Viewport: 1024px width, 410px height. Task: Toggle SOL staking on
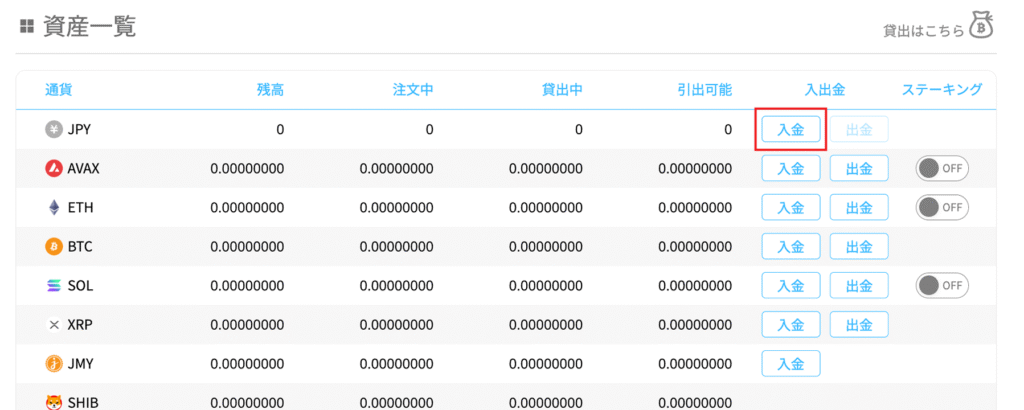tap(942, 286)
